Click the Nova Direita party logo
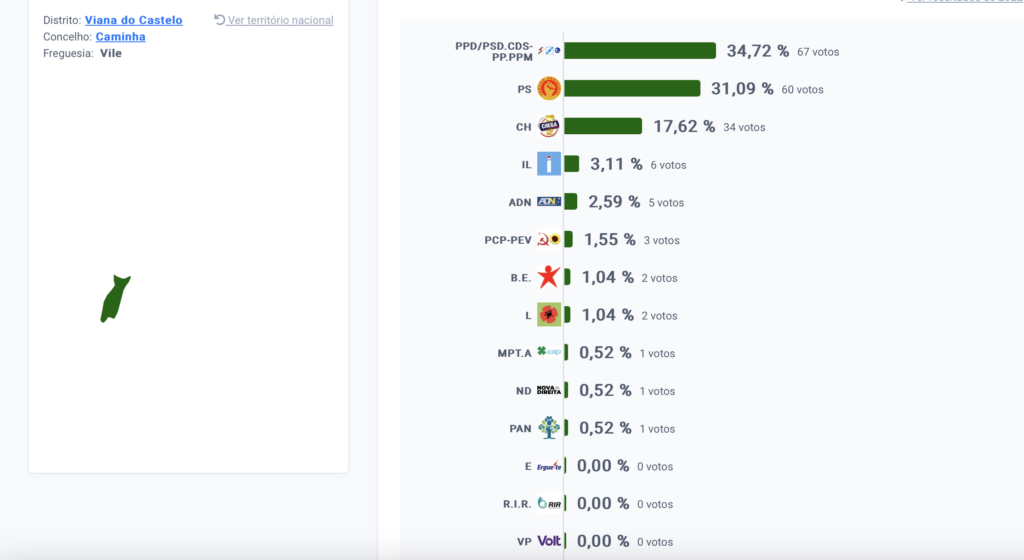This screenshot has width=1024, height=560. [x=549, y=390]
